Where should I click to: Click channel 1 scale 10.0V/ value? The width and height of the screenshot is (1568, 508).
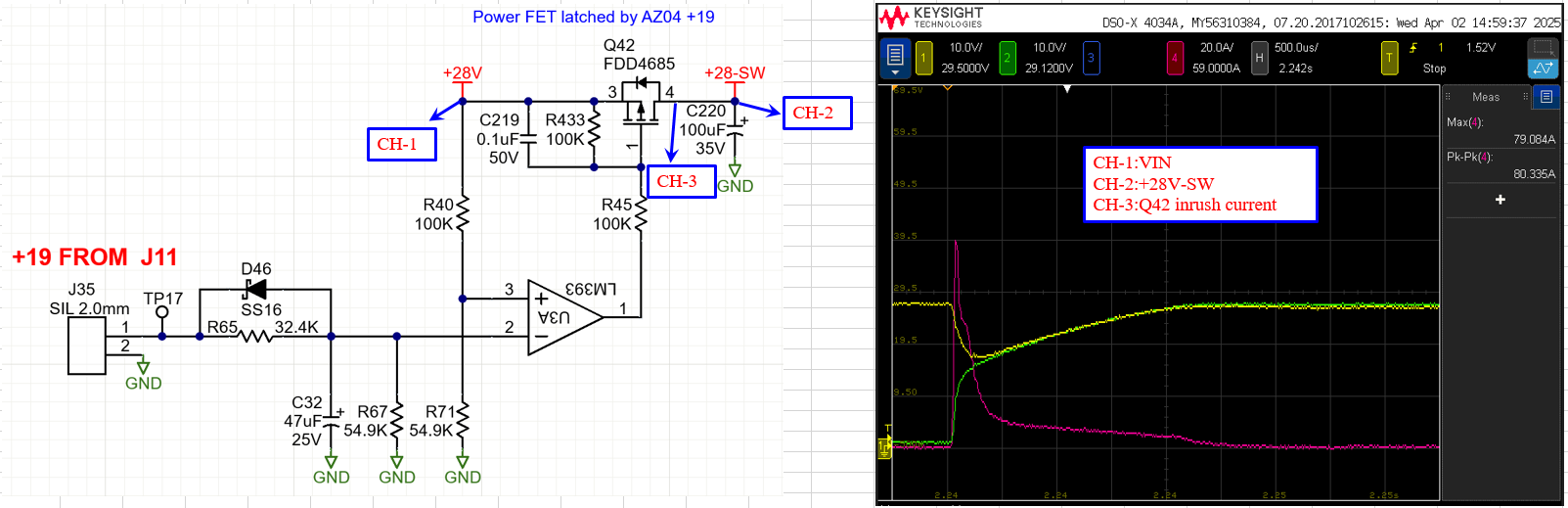(965, 48)
